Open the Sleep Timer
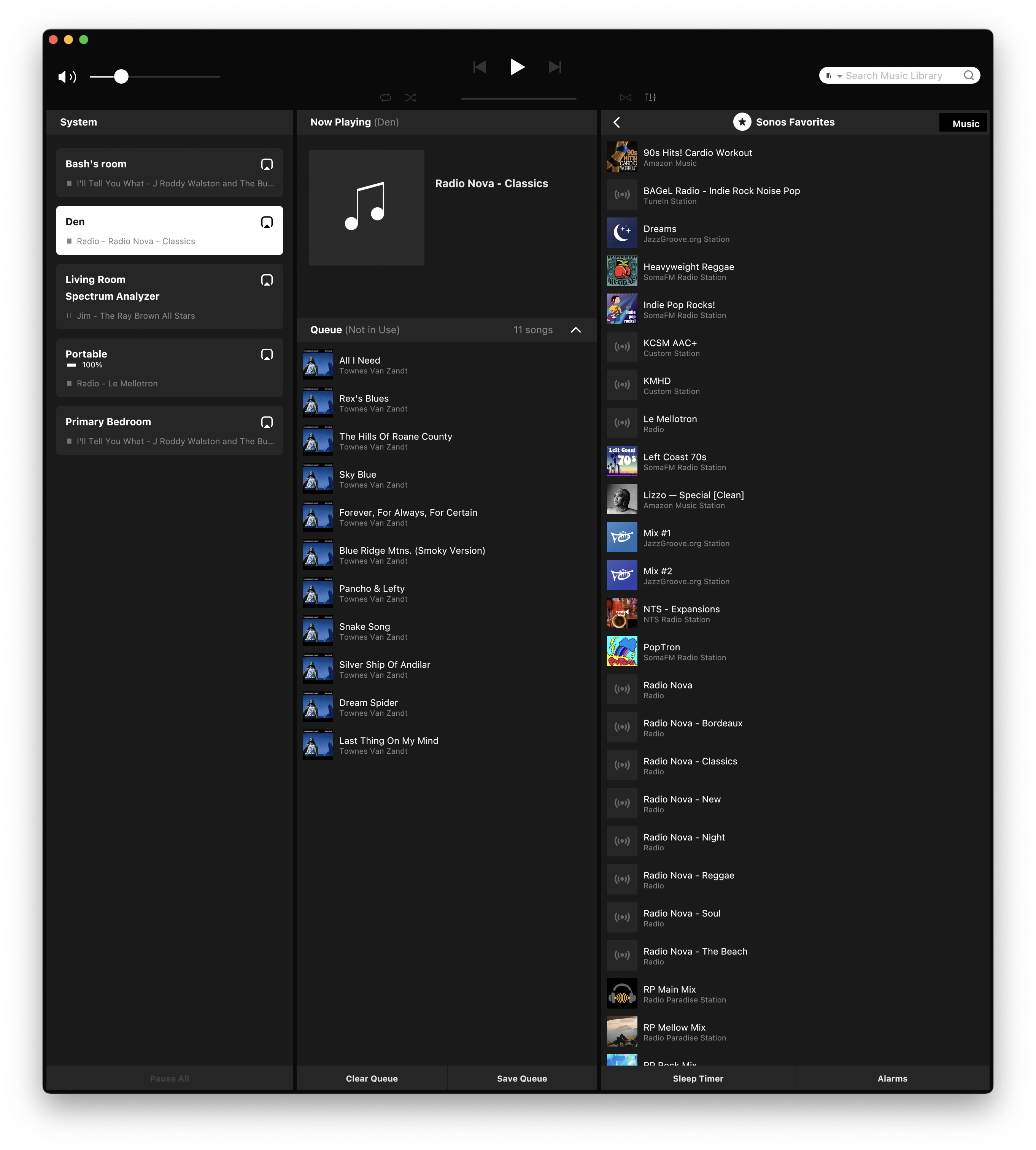 pos(698,1079)
